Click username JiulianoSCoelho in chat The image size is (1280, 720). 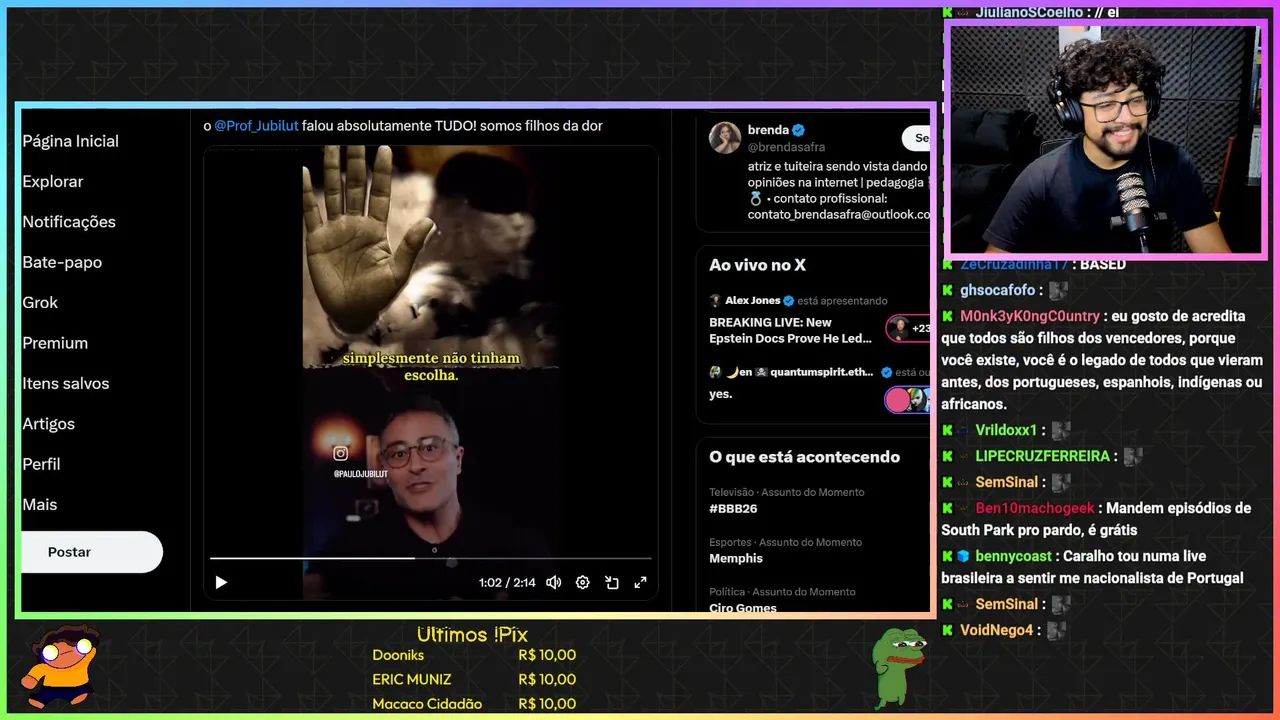pos(1030,12)
